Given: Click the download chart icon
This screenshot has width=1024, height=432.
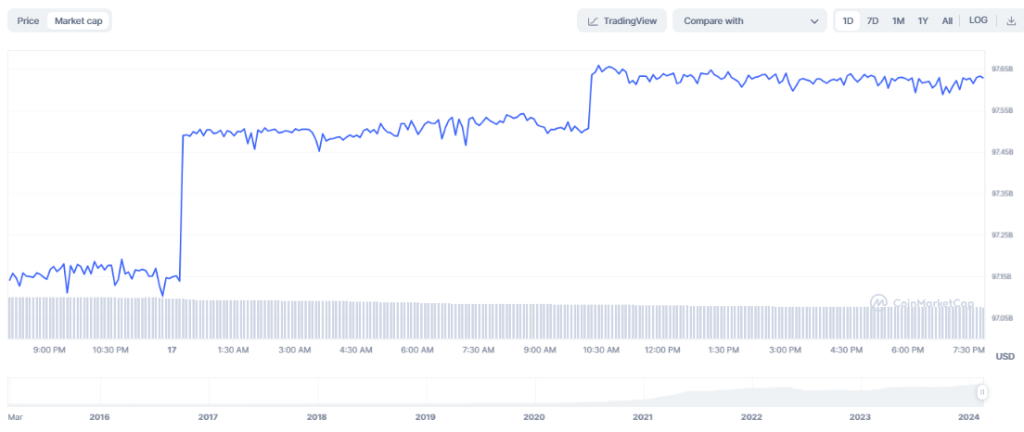Looking at the screenshot, I should 1009,21.
